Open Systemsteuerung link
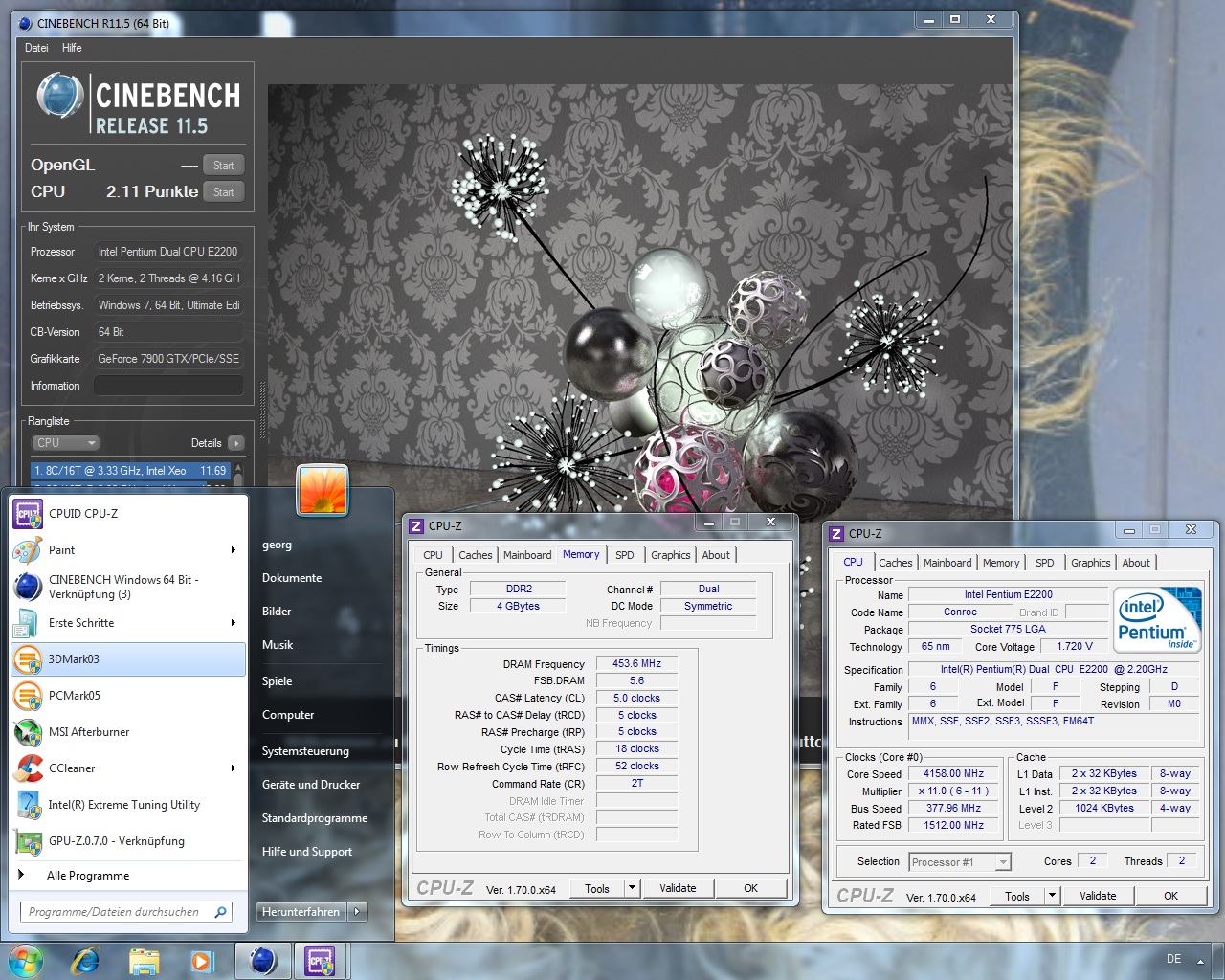 point(305,751)
